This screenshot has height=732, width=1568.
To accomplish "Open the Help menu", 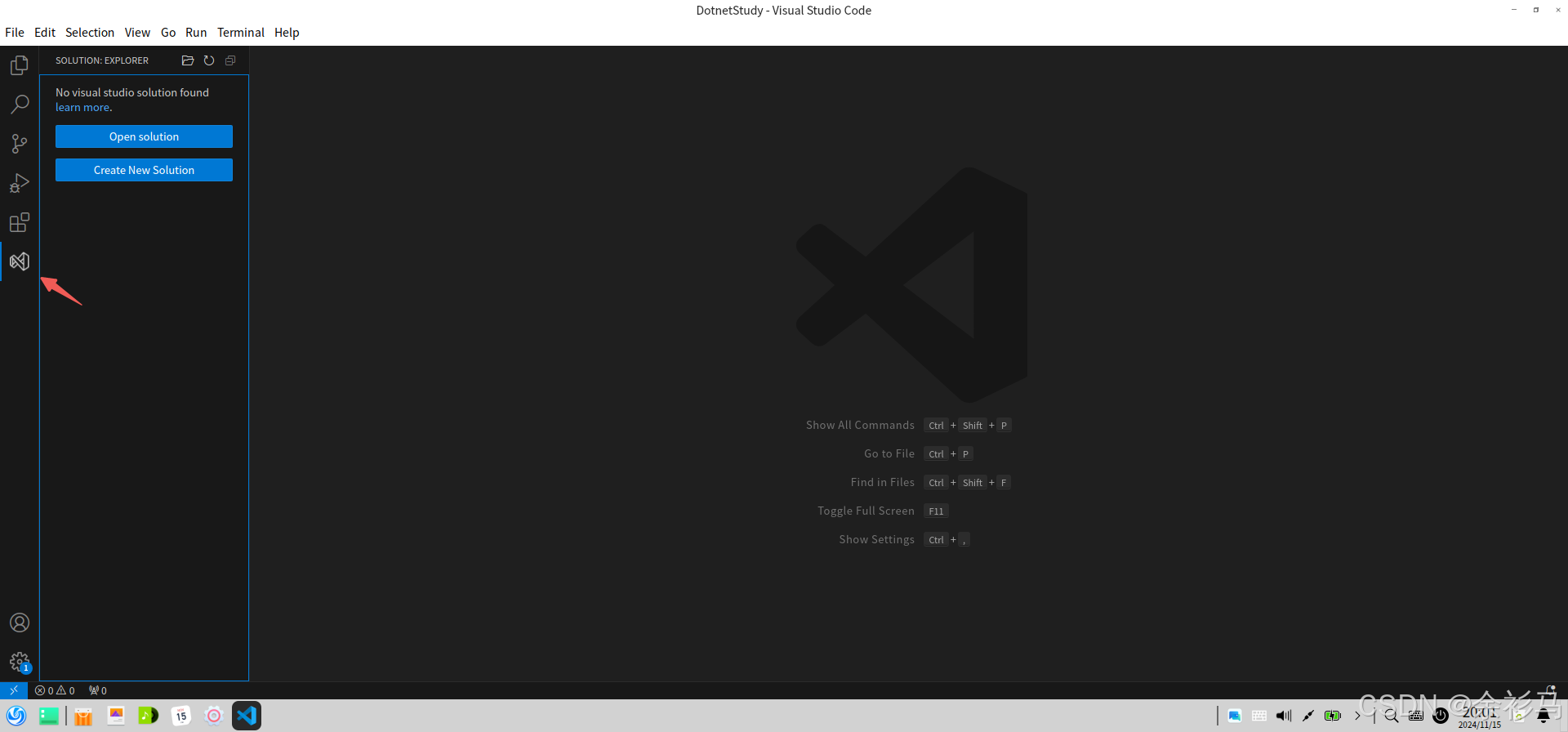I will pyautogui.click(x=287, y=33).
